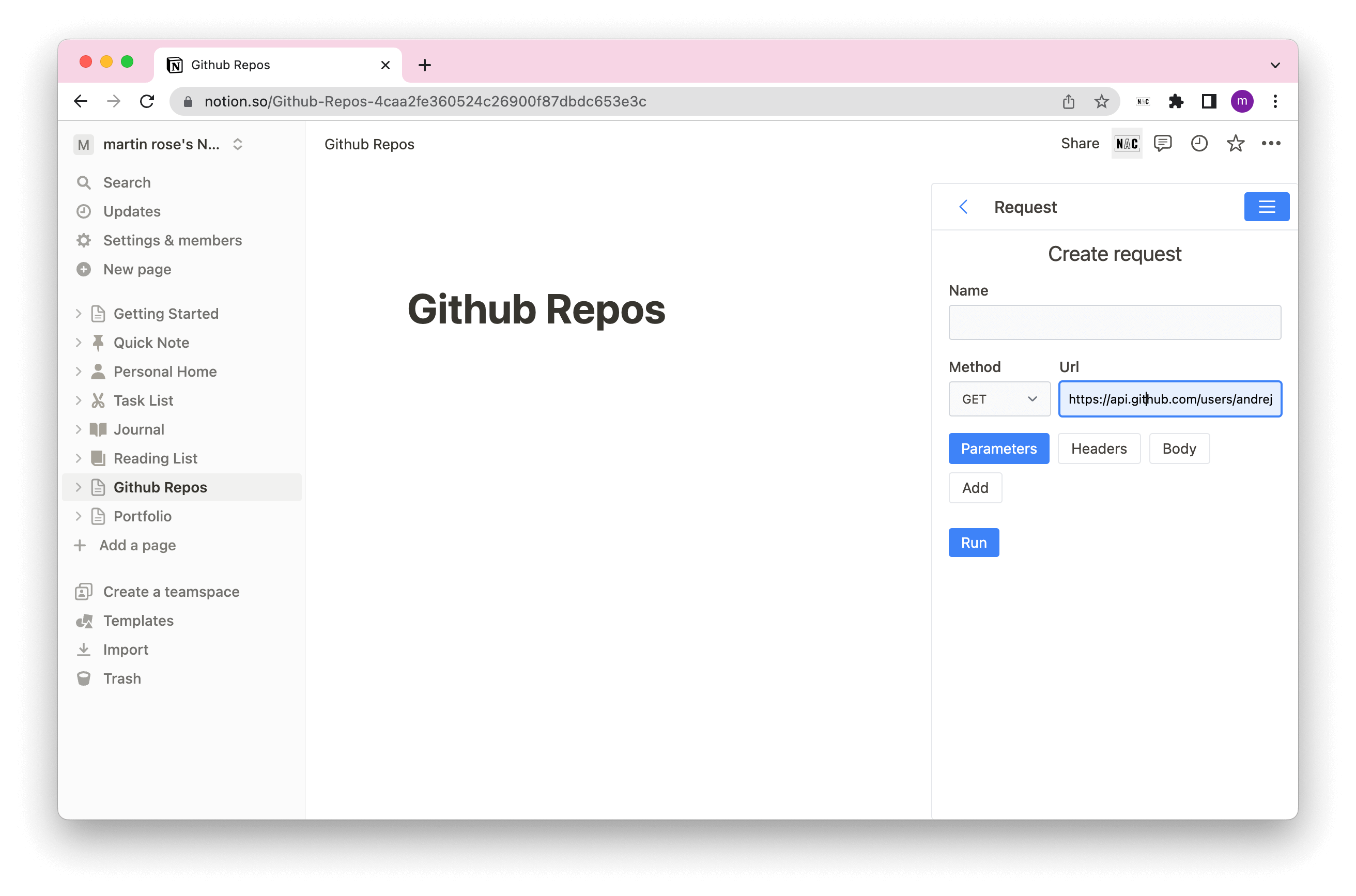This screenshot has width=1356, height=896.
Task: Open the NAC extension icon in Chrome toolbar
Action: (1143, 101)
